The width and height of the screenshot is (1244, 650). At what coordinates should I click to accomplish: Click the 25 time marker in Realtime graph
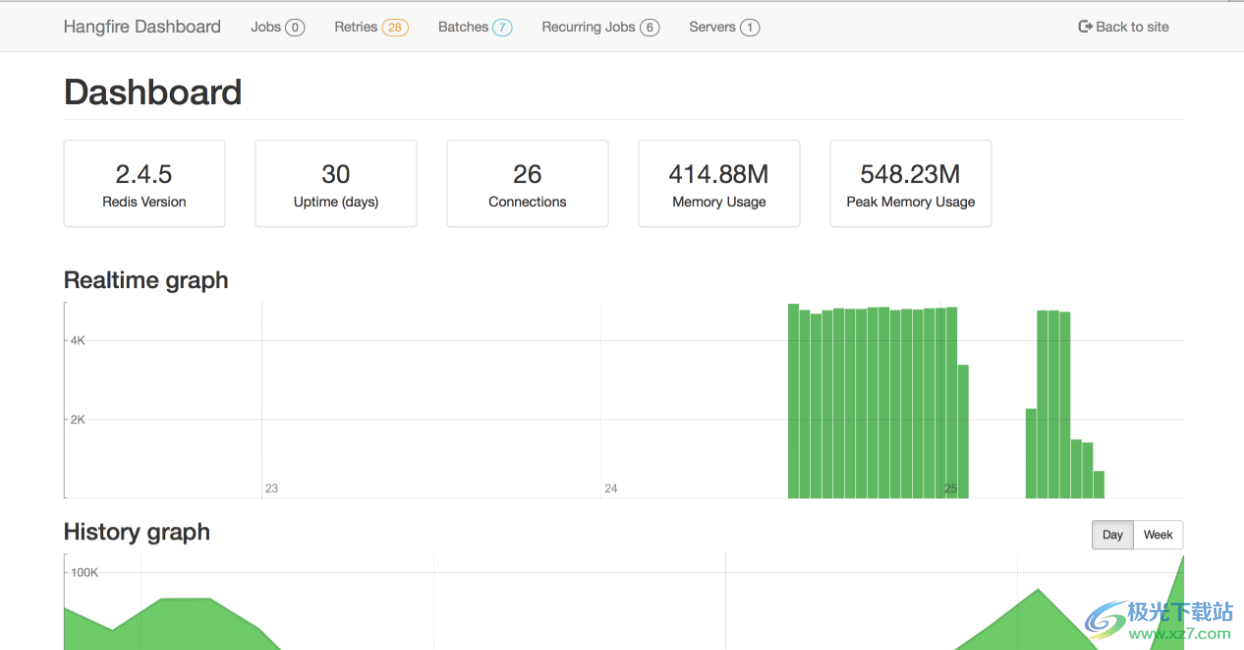(x=951, y=489)
